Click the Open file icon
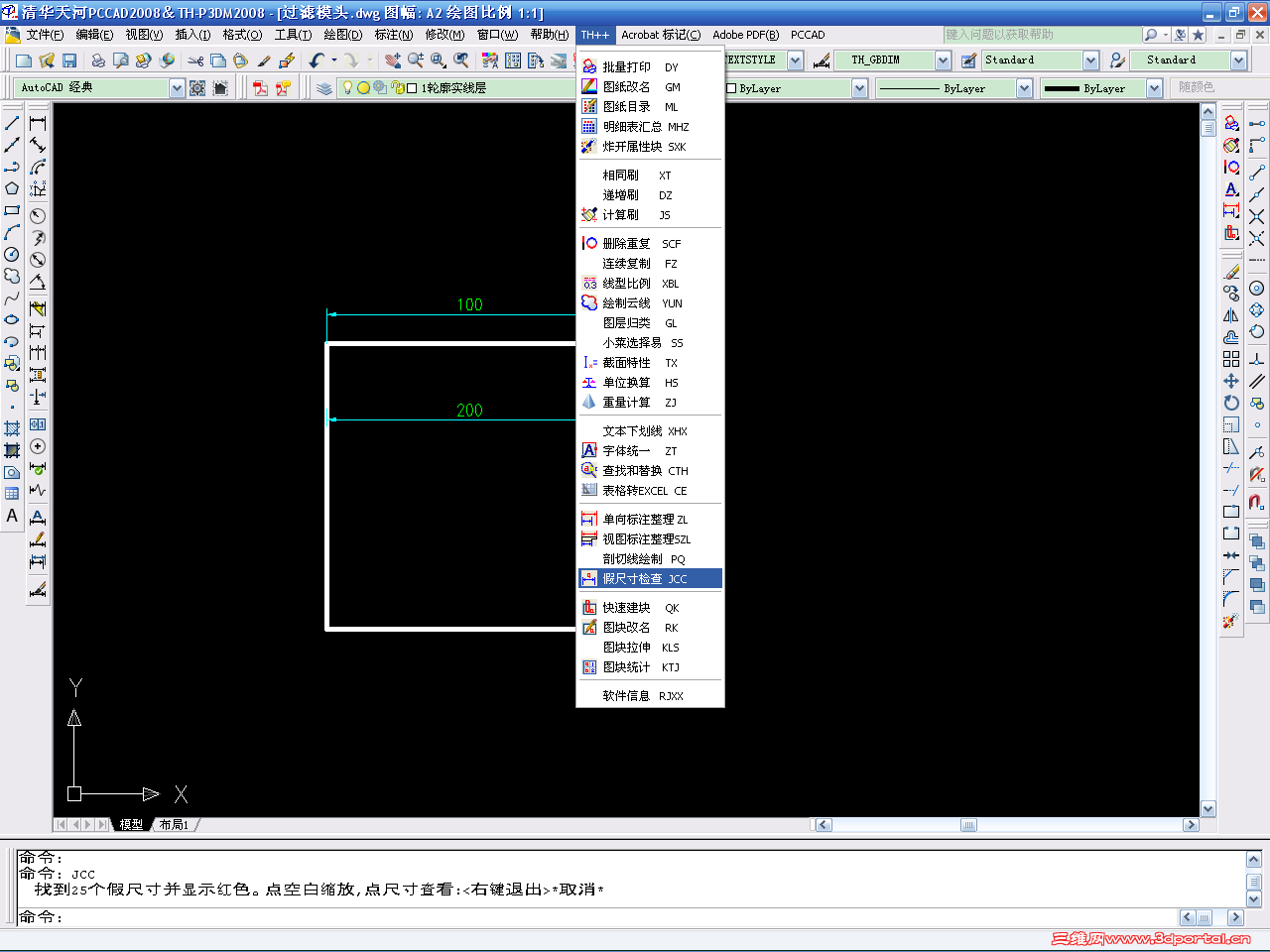The height and width of the screenshot is (952, 1270). pos(46,60)
